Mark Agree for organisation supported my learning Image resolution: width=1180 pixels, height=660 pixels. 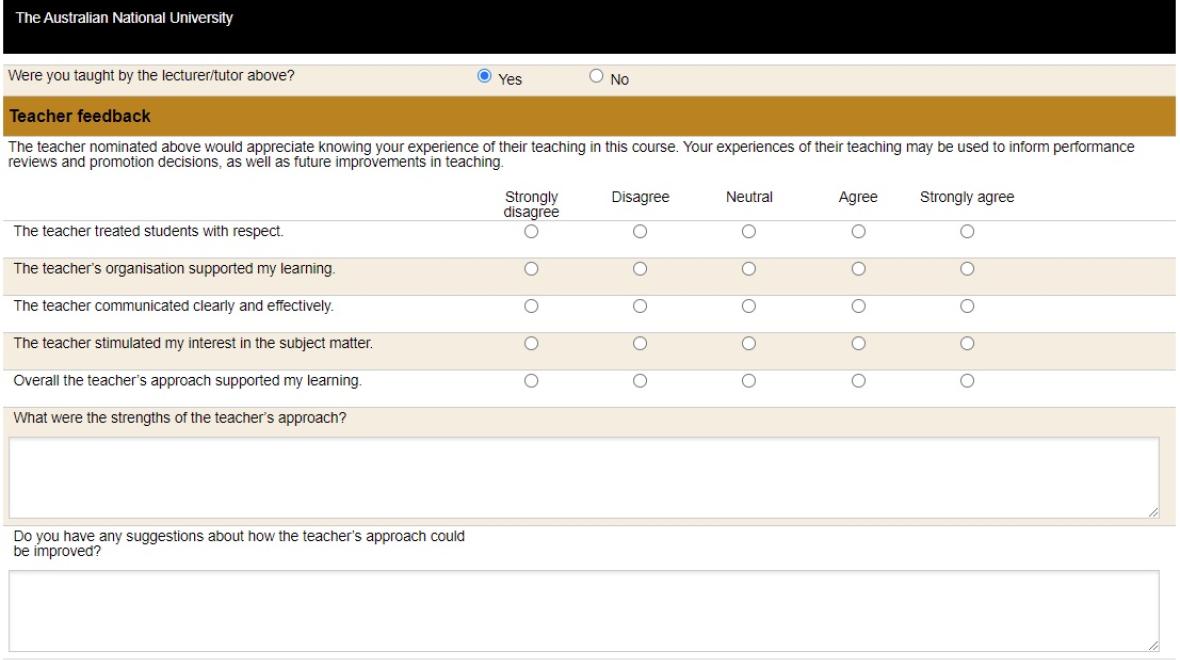point(858,269)
